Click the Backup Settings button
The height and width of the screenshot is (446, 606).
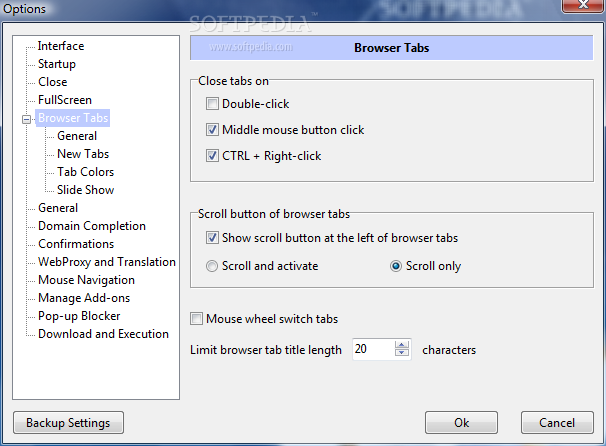68,423
